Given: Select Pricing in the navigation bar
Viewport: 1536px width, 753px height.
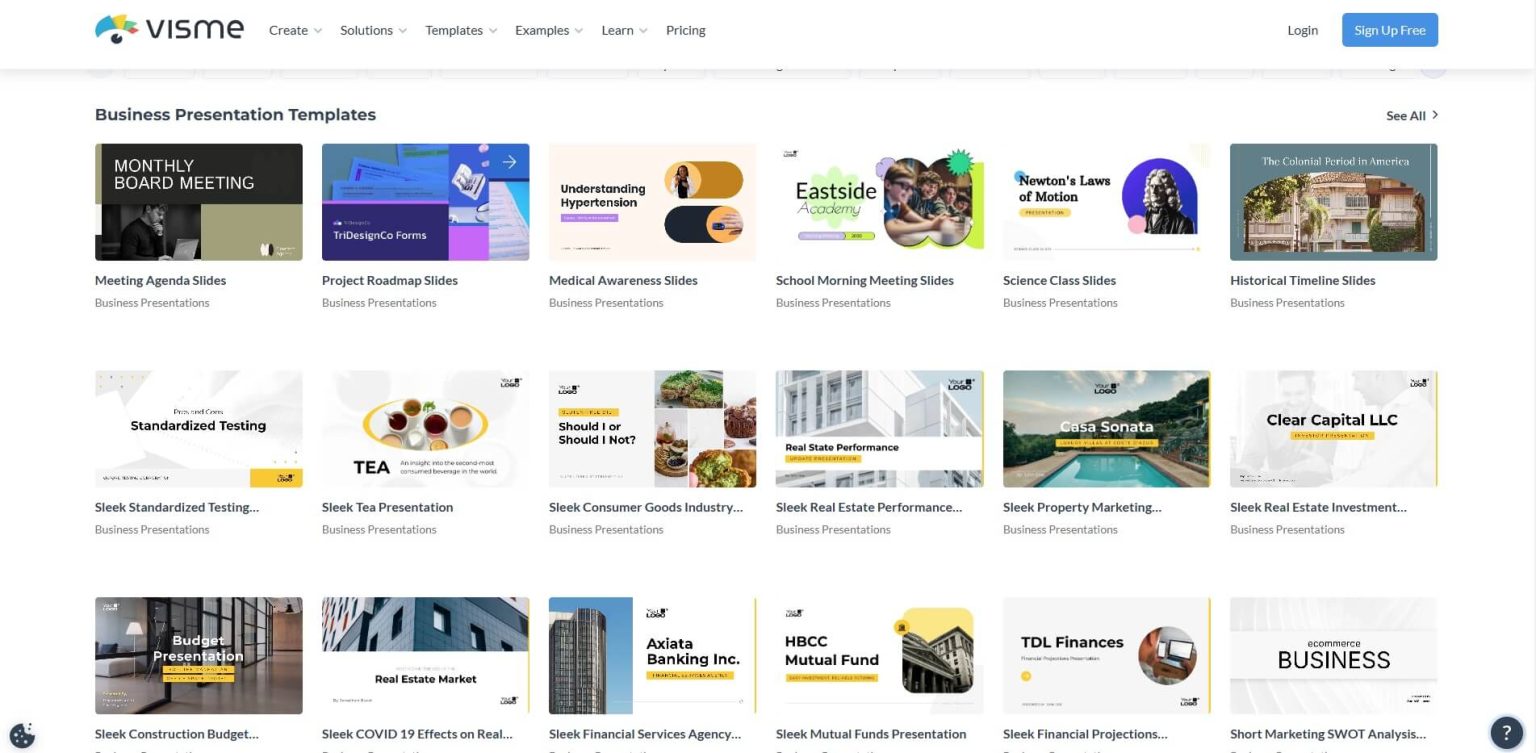Looking at the screenshot, I should (x=685, y=30).
